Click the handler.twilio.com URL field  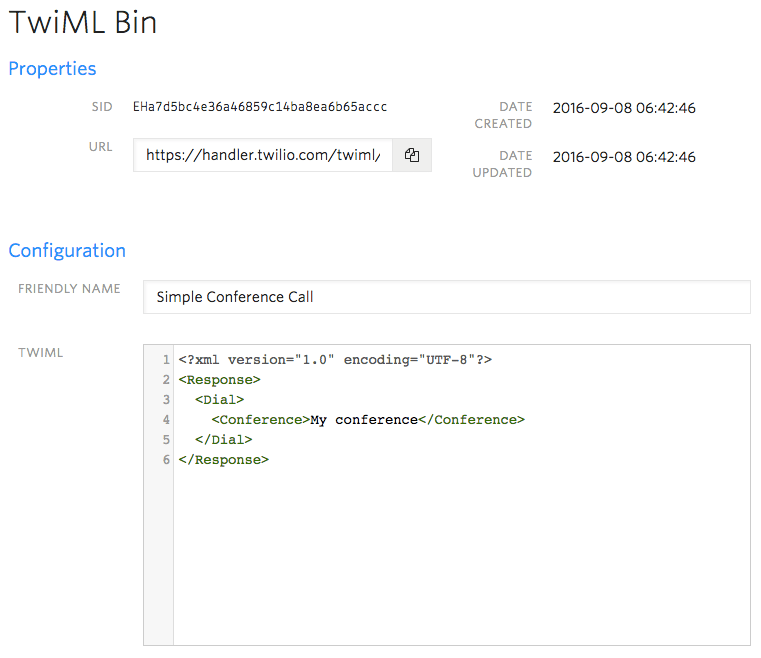(263, 155)
